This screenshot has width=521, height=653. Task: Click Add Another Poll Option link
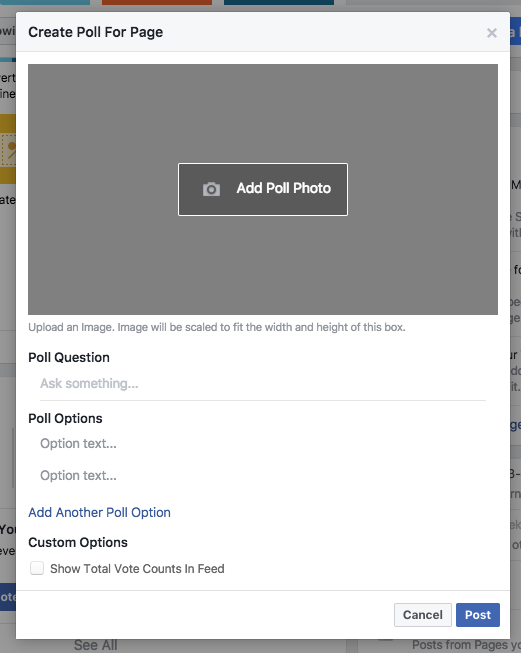[x=100, y=512]
